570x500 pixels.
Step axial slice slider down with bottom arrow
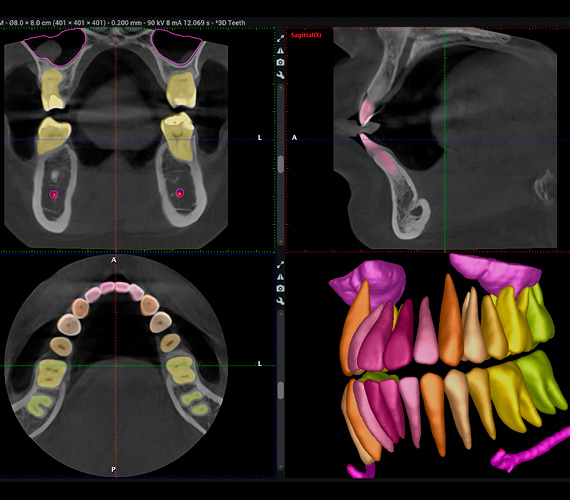(281, 467)
